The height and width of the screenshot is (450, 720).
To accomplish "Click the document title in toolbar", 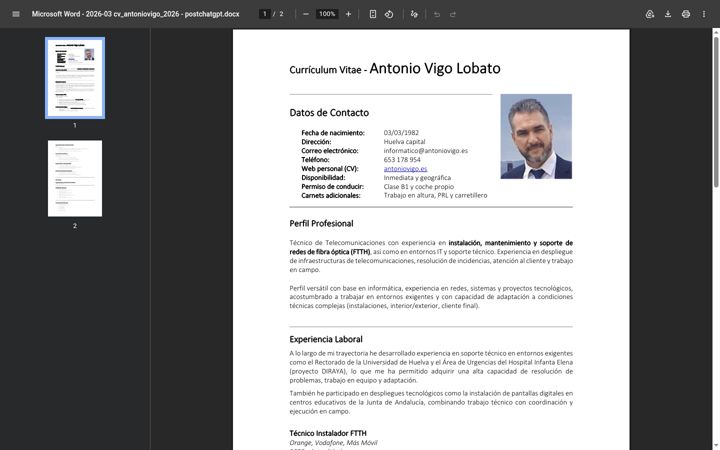I will point(135,14).
